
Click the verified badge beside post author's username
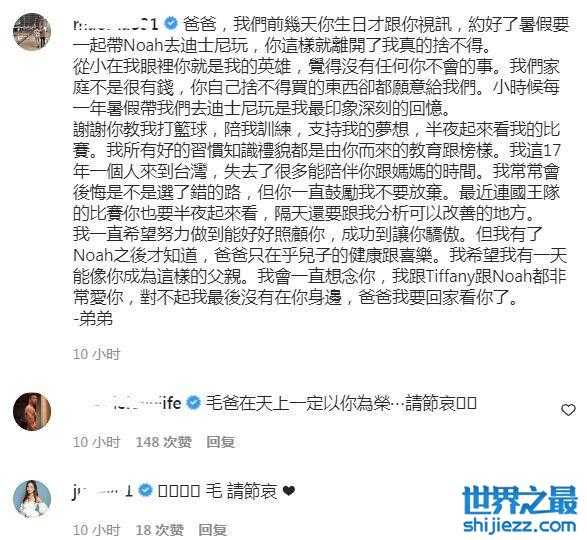point(170,24)
